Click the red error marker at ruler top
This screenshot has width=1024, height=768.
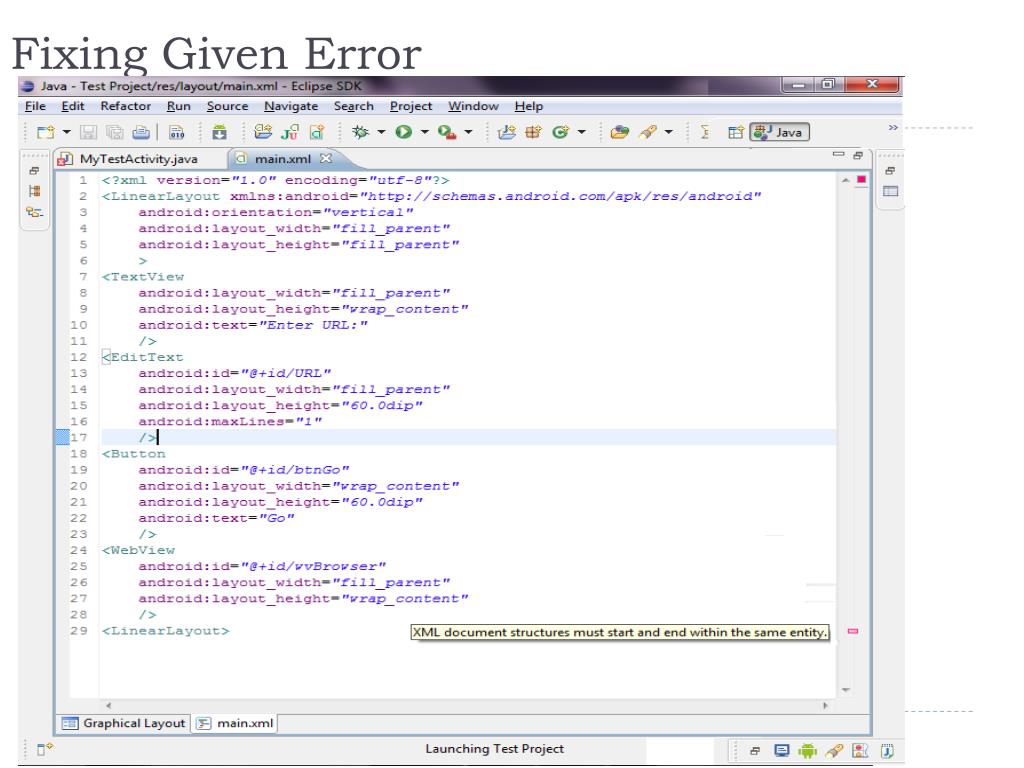(x=861, y=180)
